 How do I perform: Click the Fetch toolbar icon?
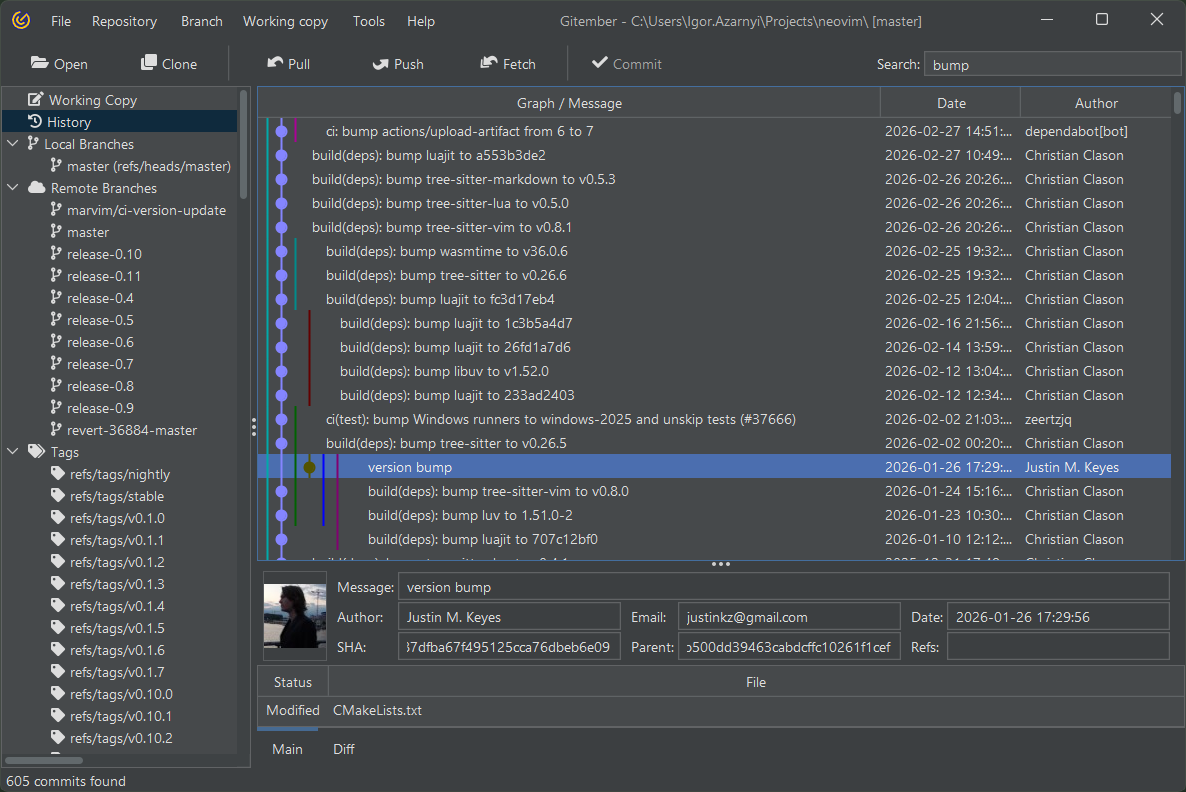(489, 63)
